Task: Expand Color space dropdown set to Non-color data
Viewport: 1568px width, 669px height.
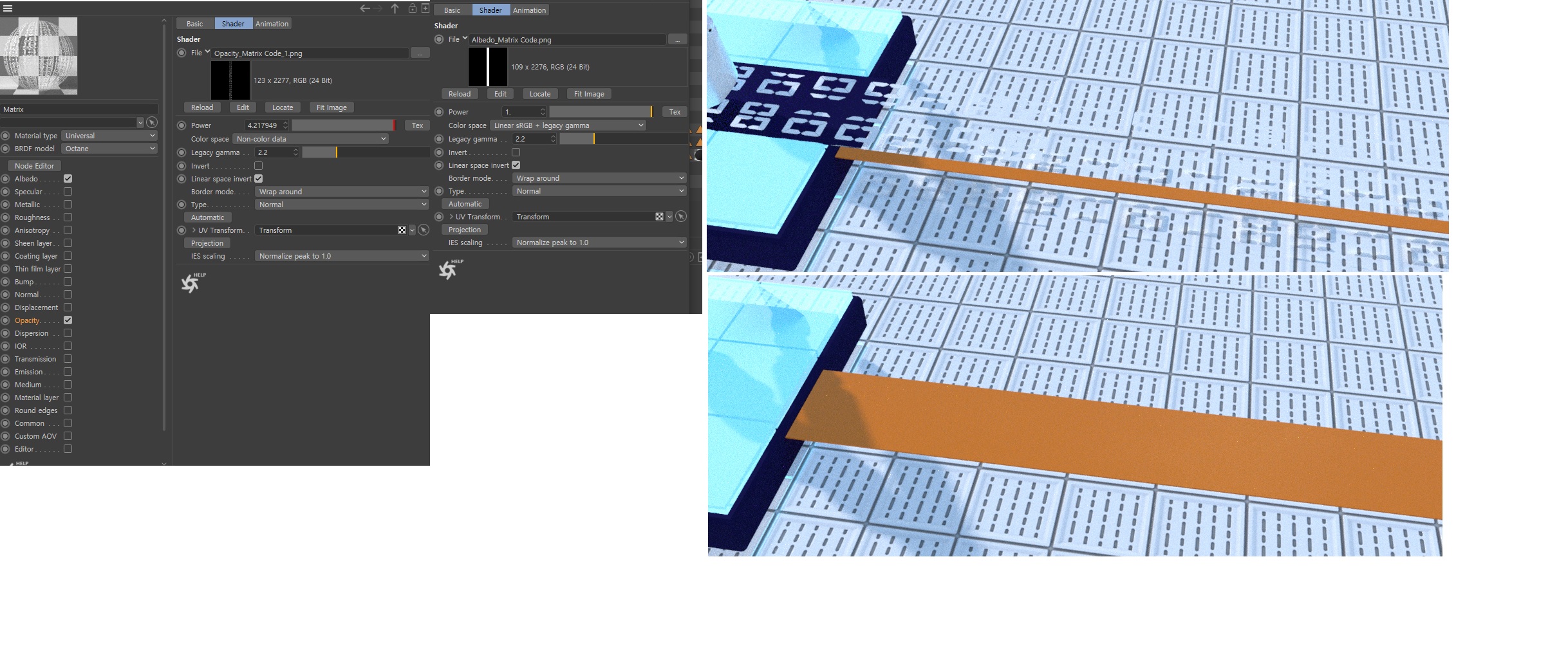Action: [310, 139]
